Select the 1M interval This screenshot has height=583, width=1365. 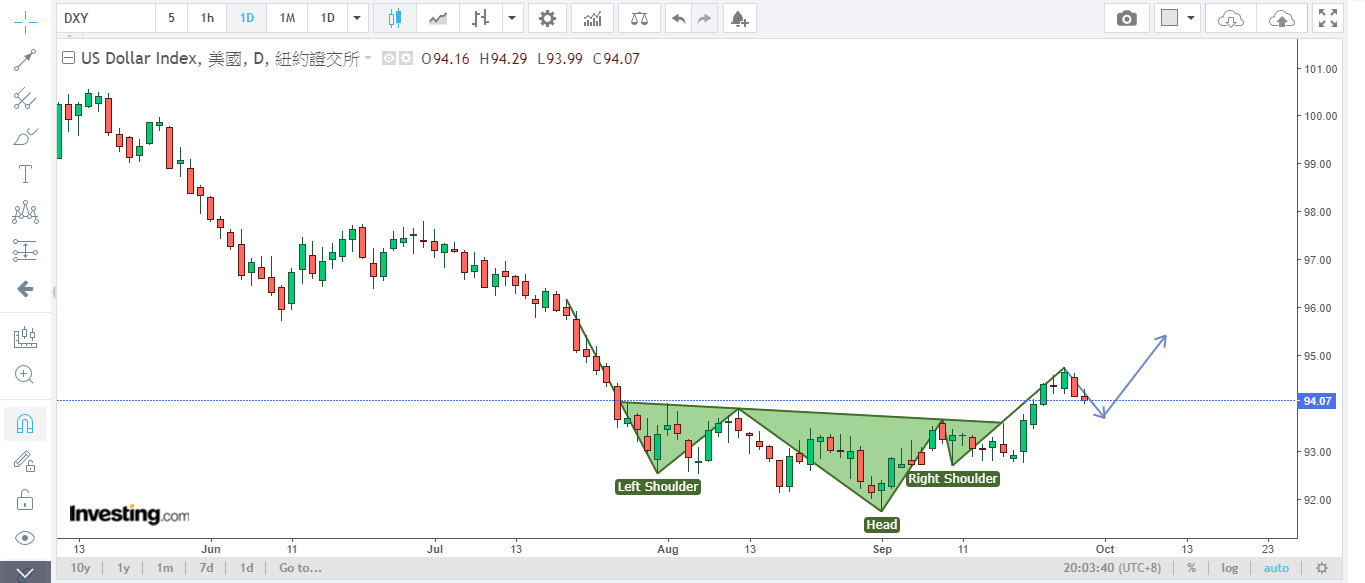coord(286,18)
